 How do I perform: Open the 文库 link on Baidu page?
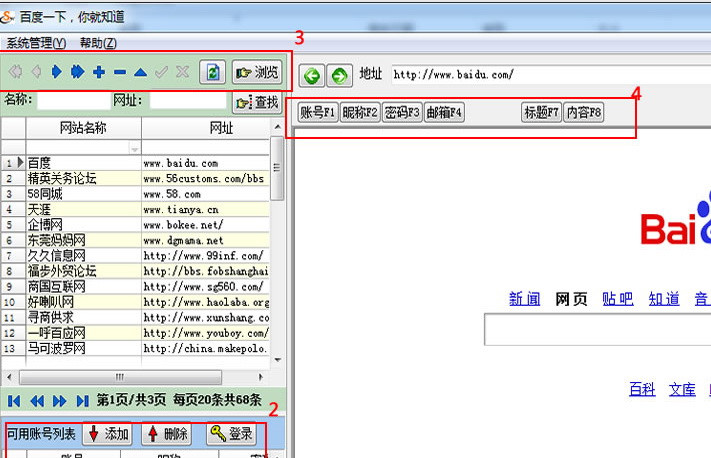[x=682, y=389]
